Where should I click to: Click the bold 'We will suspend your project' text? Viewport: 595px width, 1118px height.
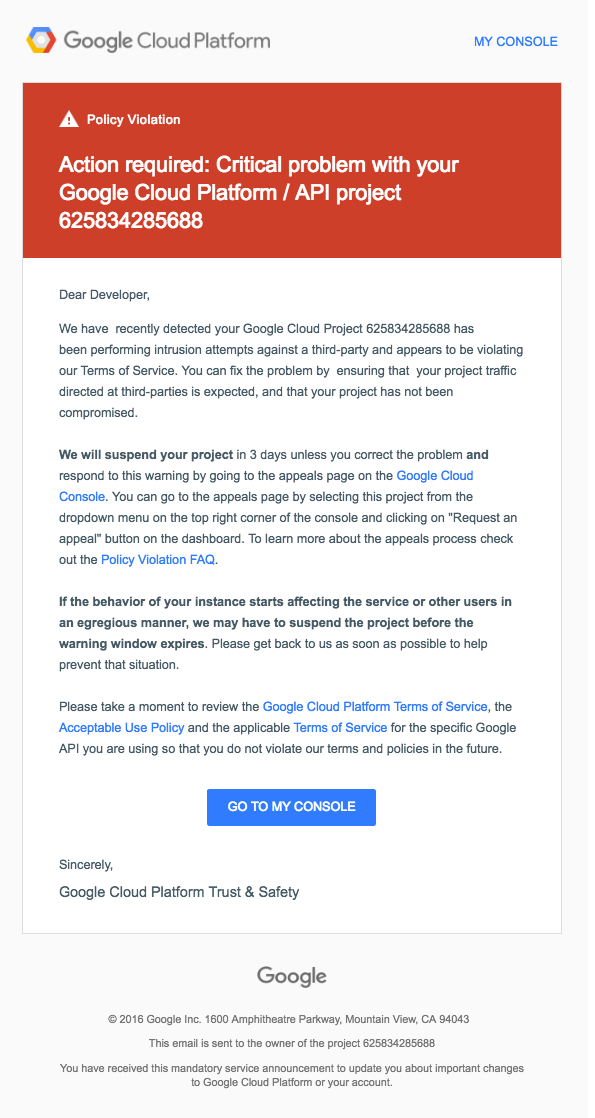[x=146, y=454]
